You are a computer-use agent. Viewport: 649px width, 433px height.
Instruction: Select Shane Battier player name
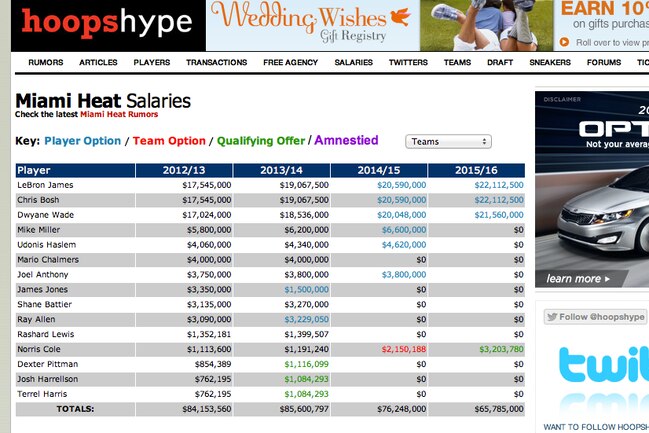pos(44,304)
